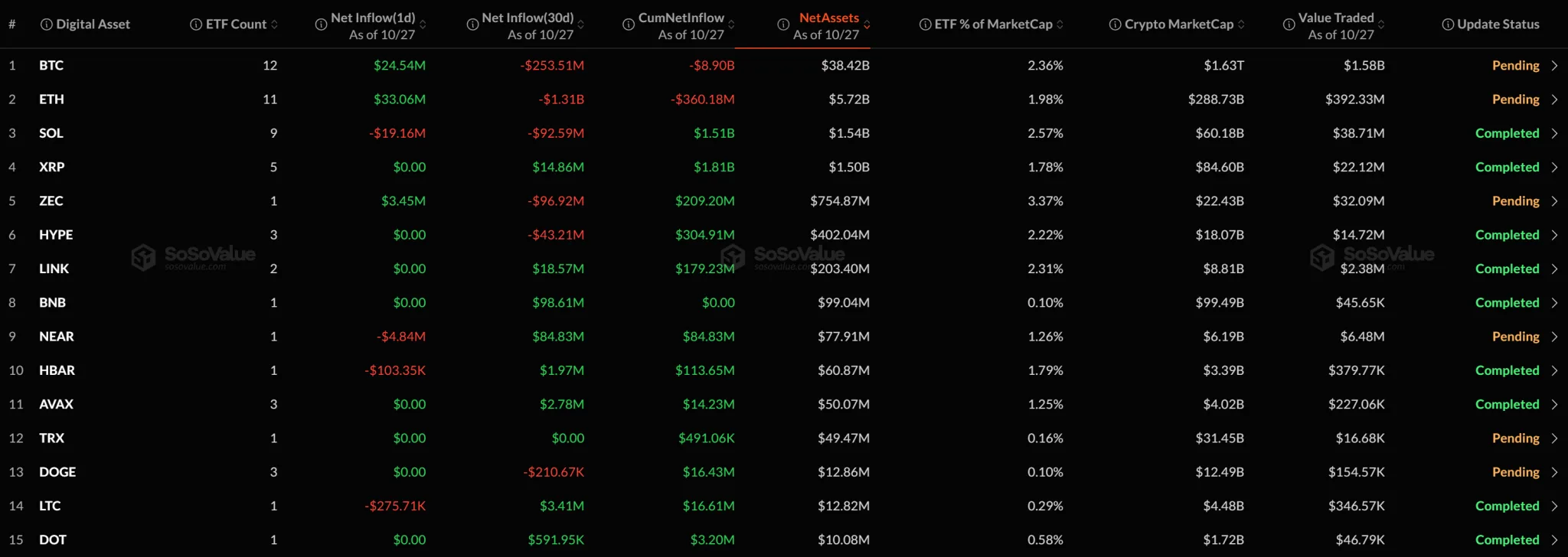Image resolution: width=1568 pixels, height=557 pixels.
Task: Select the Update Status column header
Action: coord(1498,24)
